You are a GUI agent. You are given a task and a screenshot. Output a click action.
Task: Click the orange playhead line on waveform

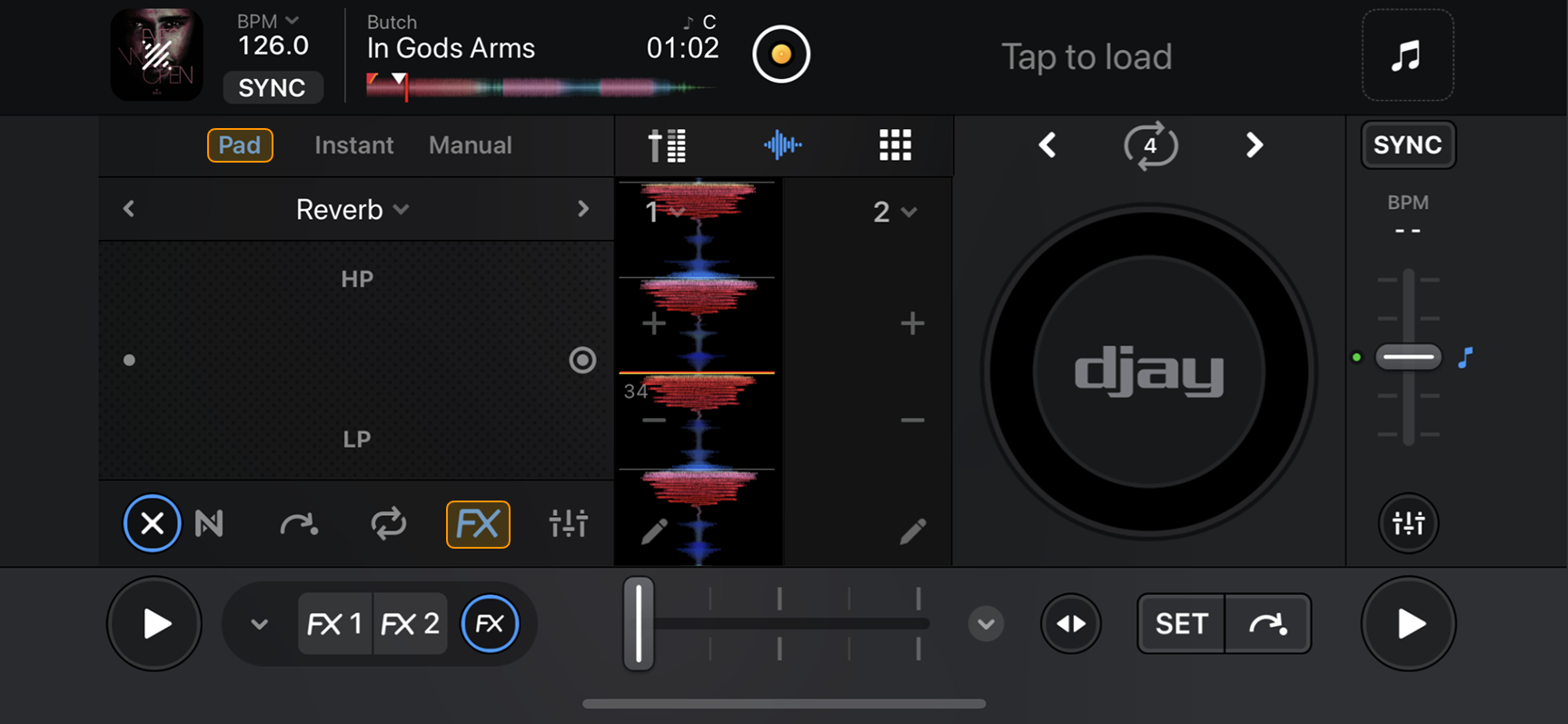(697, 372)
